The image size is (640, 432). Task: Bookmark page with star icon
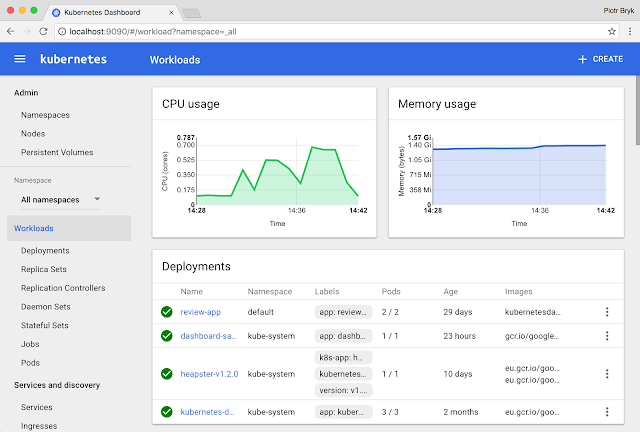[611, 31]
